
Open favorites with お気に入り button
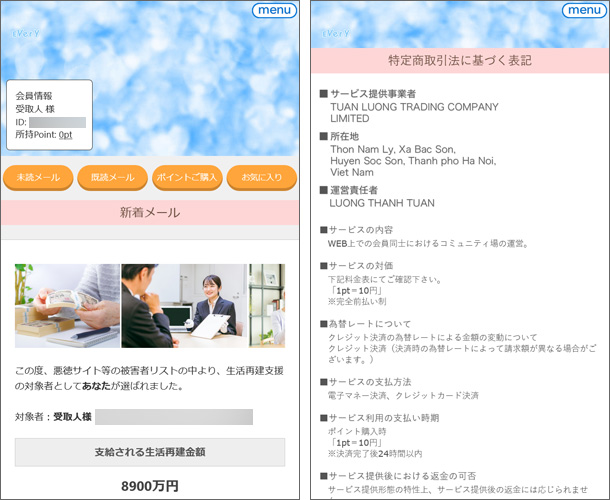pos(261,177)
